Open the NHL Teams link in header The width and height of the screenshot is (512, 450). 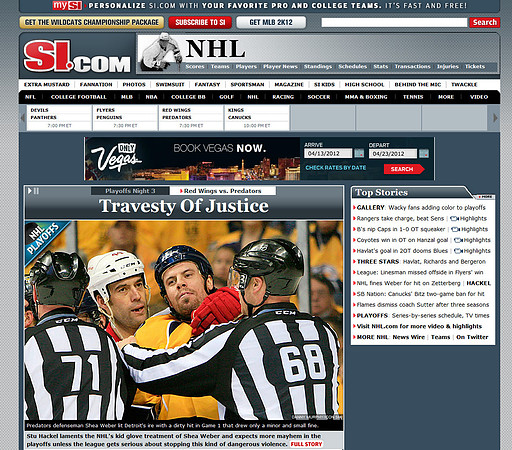[220, 66]
